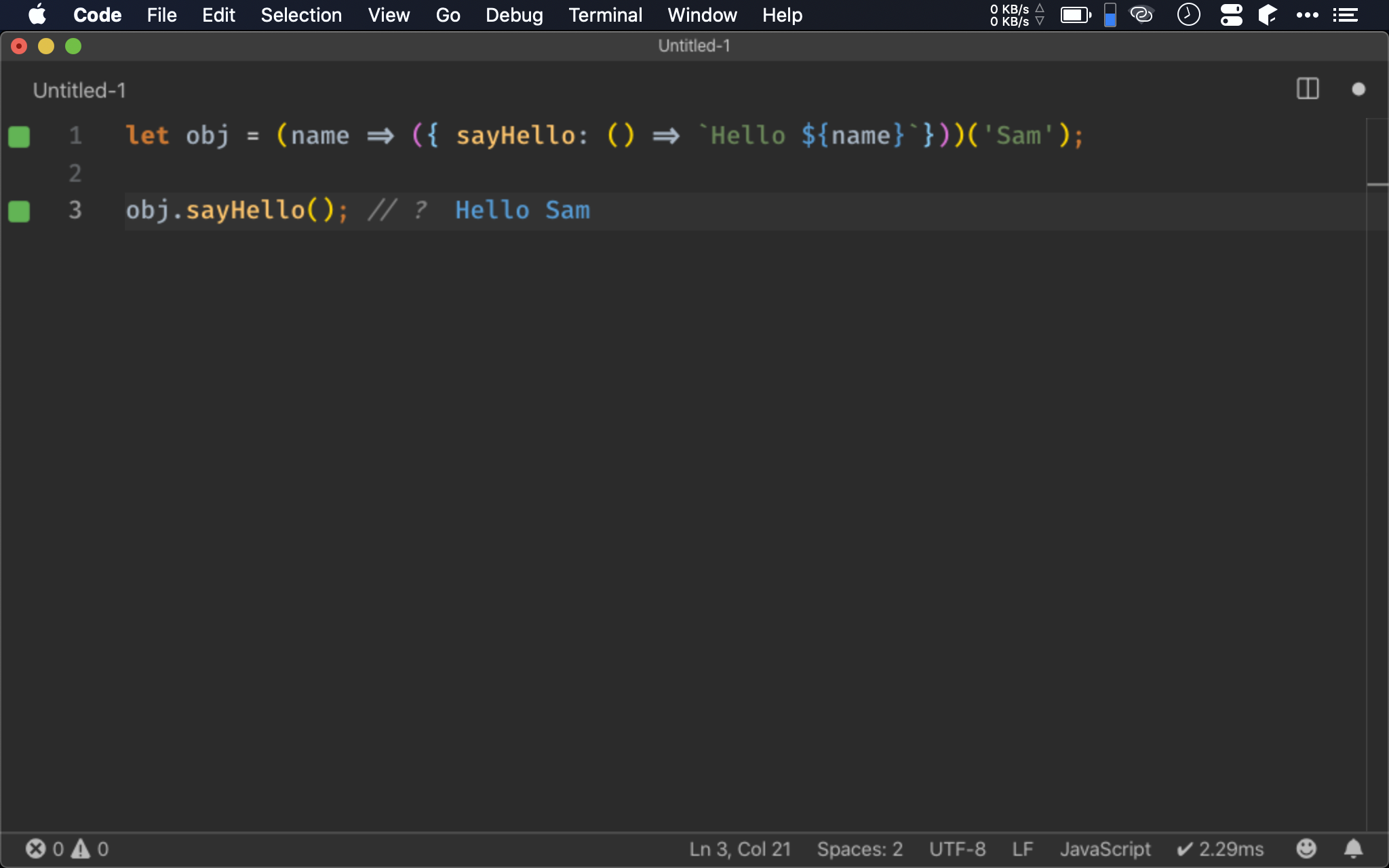Screen dimensions: 1389x868
Task: Toggle the green breakpoint on line 3
Action: 18,210
